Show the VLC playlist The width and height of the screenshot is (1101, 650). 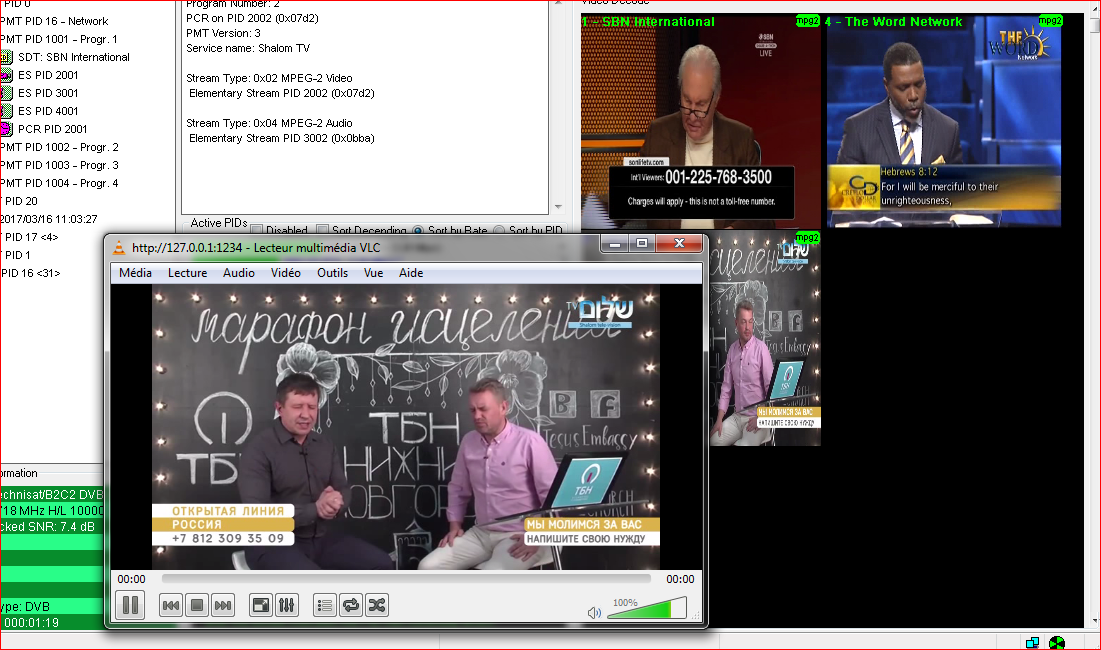324,605
